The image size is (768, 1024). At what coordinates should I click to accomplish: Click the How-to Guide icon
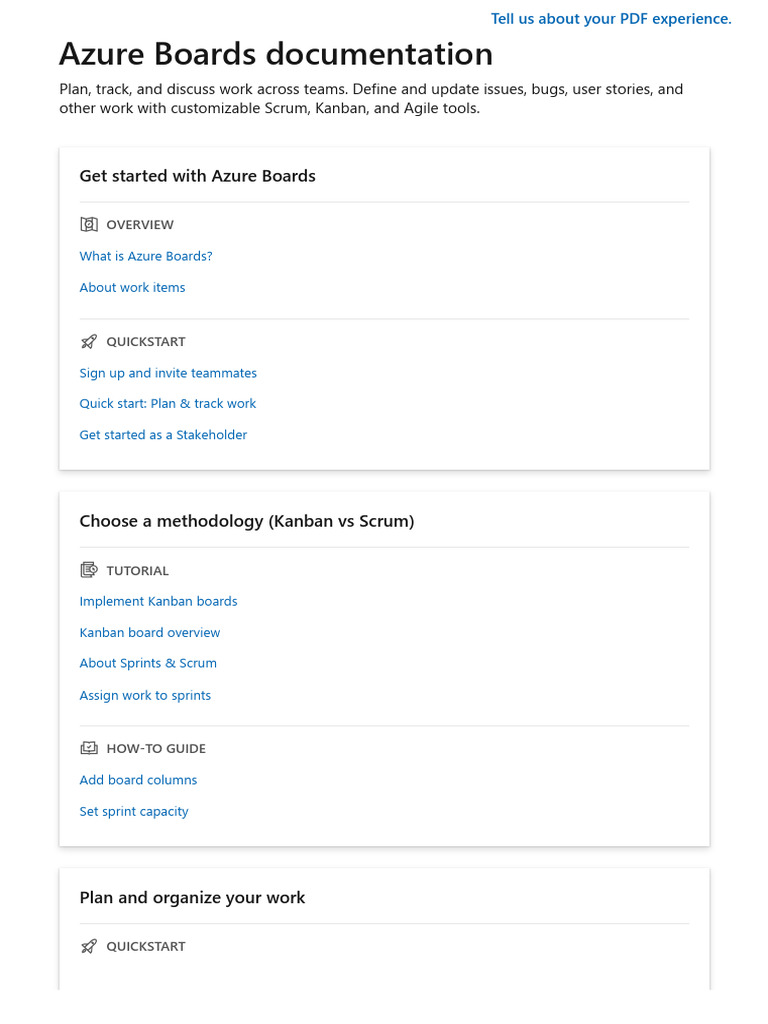point(89,748)
